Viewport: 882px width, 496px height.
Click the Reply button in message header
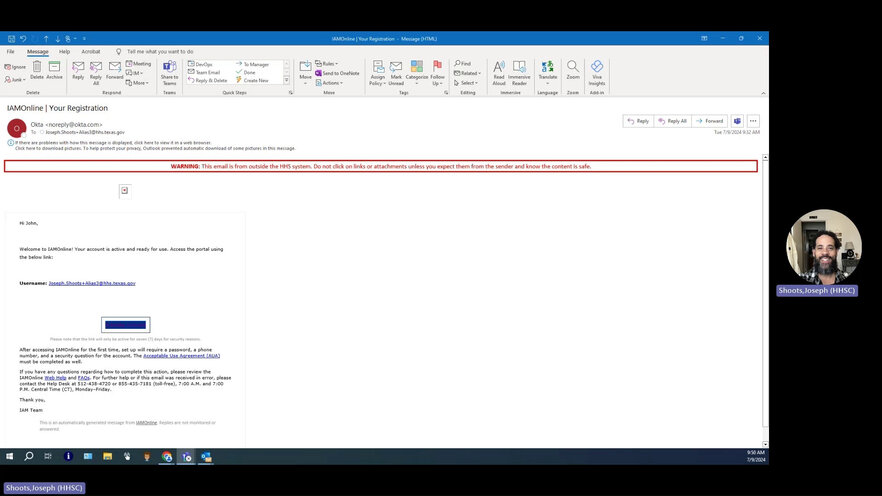[x=638, y=121]
